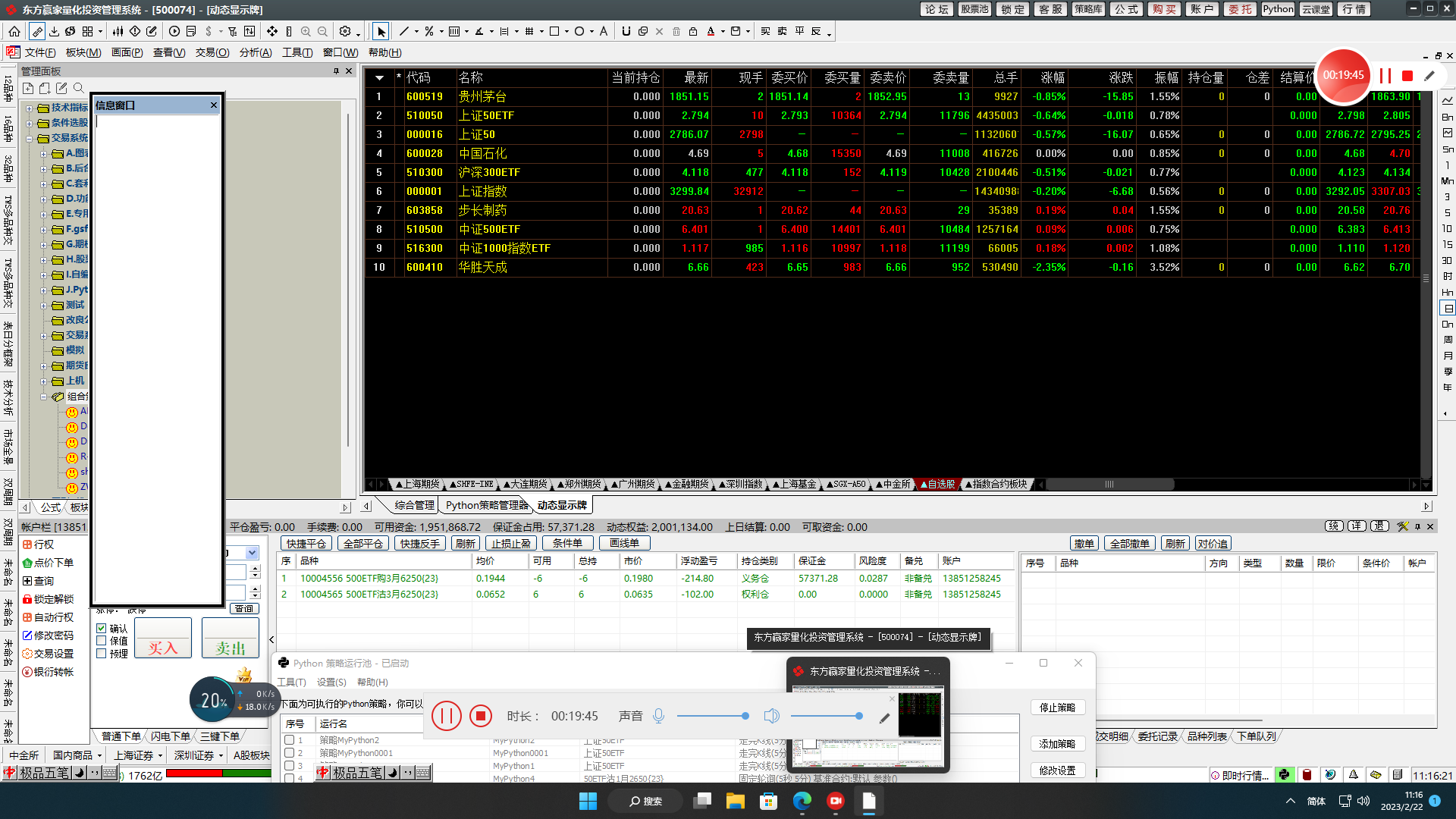This screenshot has height=819, width=1456.
Task: Mute the speaker icon in the recorder bar
Action: point(771,716)
